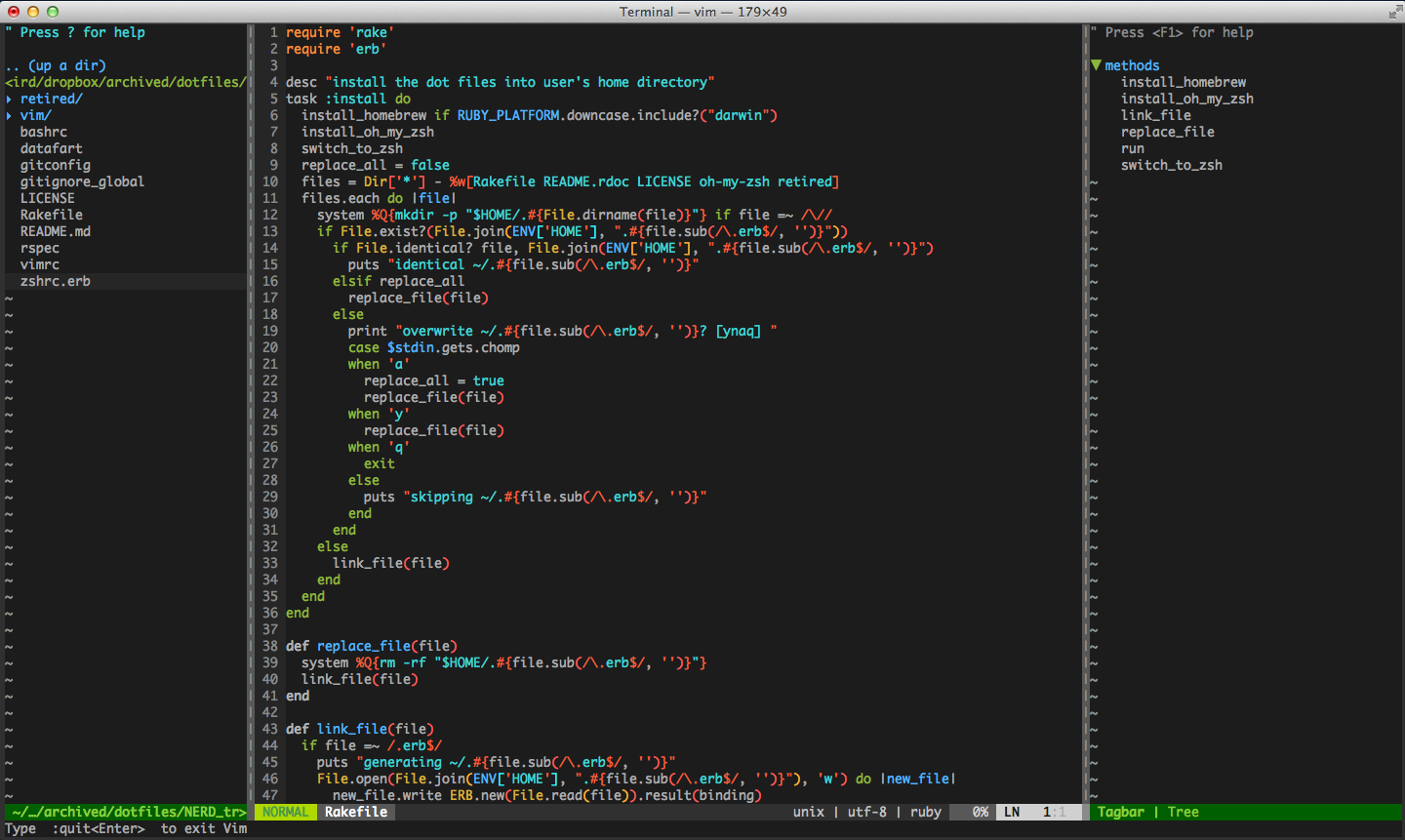Click the NORMAL mode indicator in statusline
The width and height of the screenshot is (1405, 840).
click(x=286, y=812)
